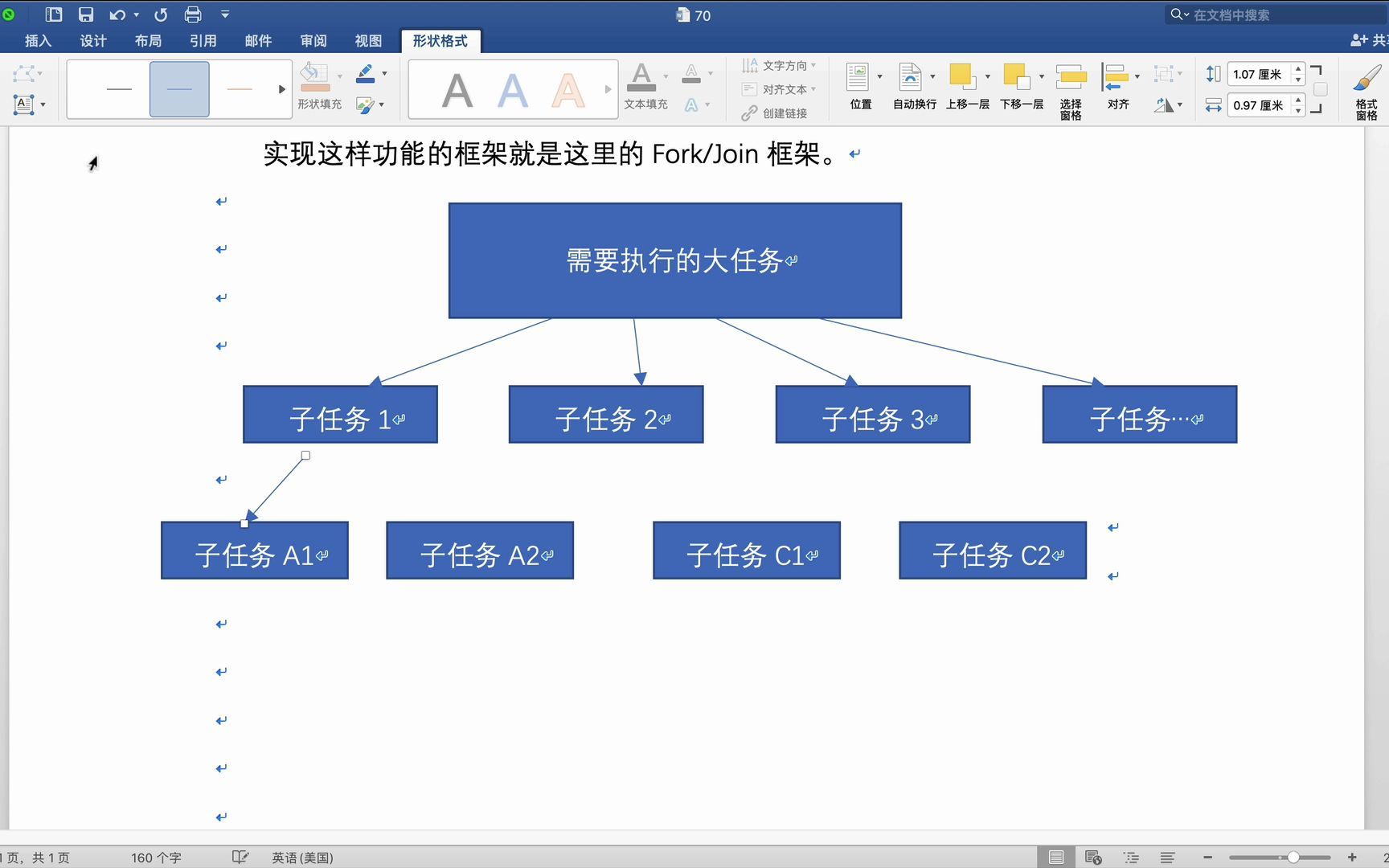This screenshot has height=868, width=1389.
Task: Click the Bring Forward (上移一层) icon
Action: tap(962, 77)
